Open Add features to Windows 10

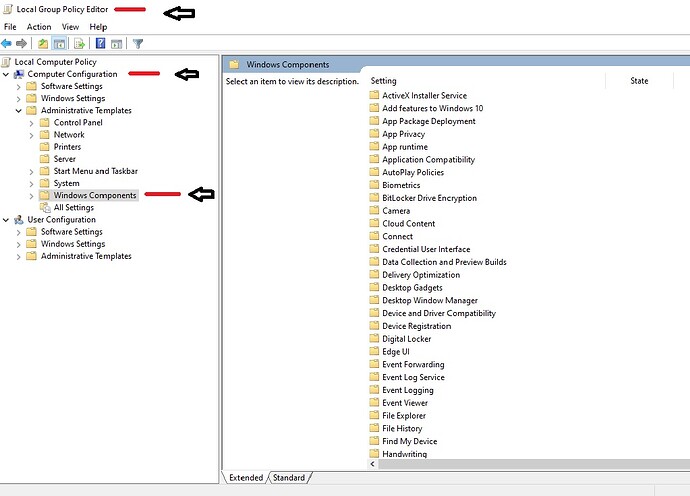432,108
